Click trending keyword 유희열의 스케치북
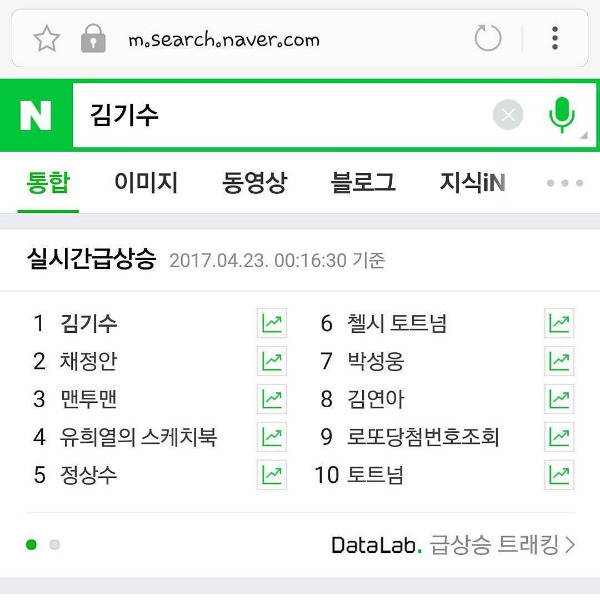This screenshot has width=600, height=600. click(138, 437)
